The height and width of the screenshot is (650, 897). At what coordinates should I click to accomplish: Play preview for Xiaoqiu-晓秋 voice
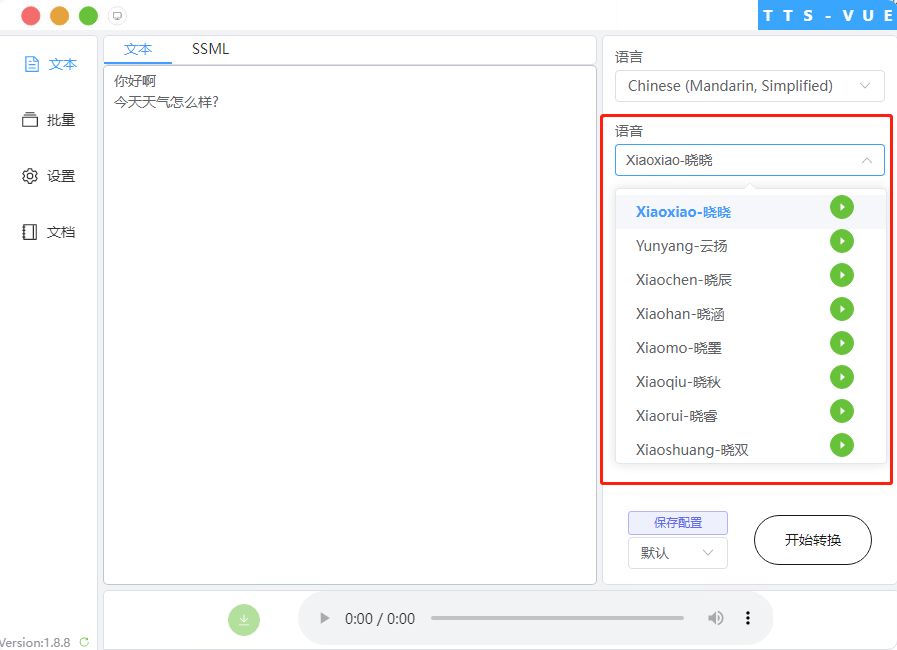pyautogui.click(x=842, y=377)
